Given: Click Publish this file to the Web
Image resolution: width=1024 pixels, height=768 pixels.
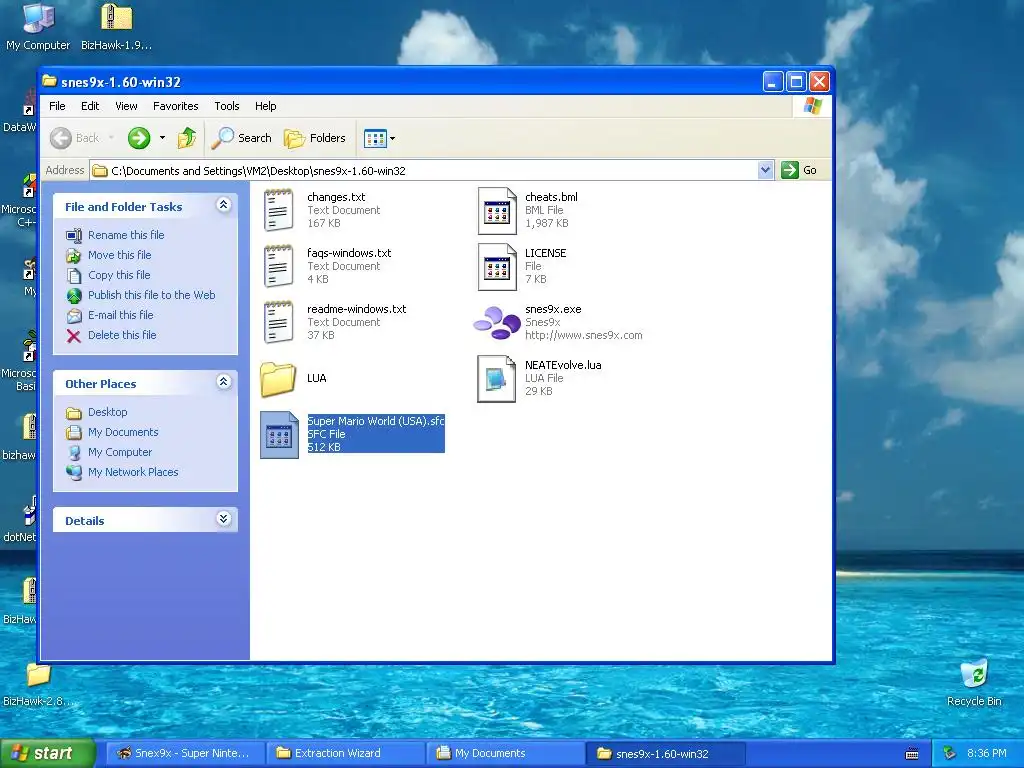Looking at the screenshot, I should (x=152, y=295).
